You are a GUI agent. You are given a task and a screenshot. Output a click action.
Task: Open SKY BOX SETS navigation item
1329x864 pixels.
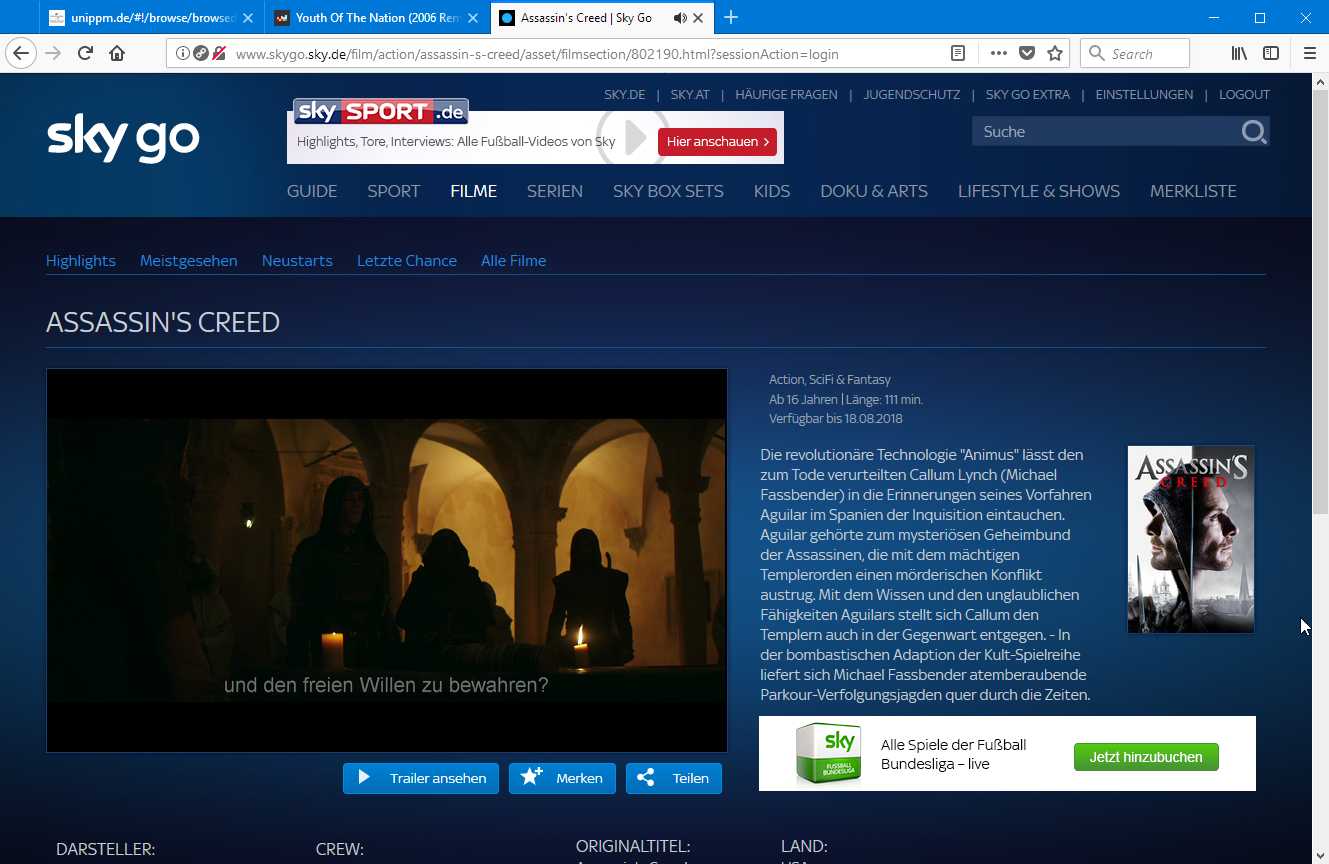668,191
